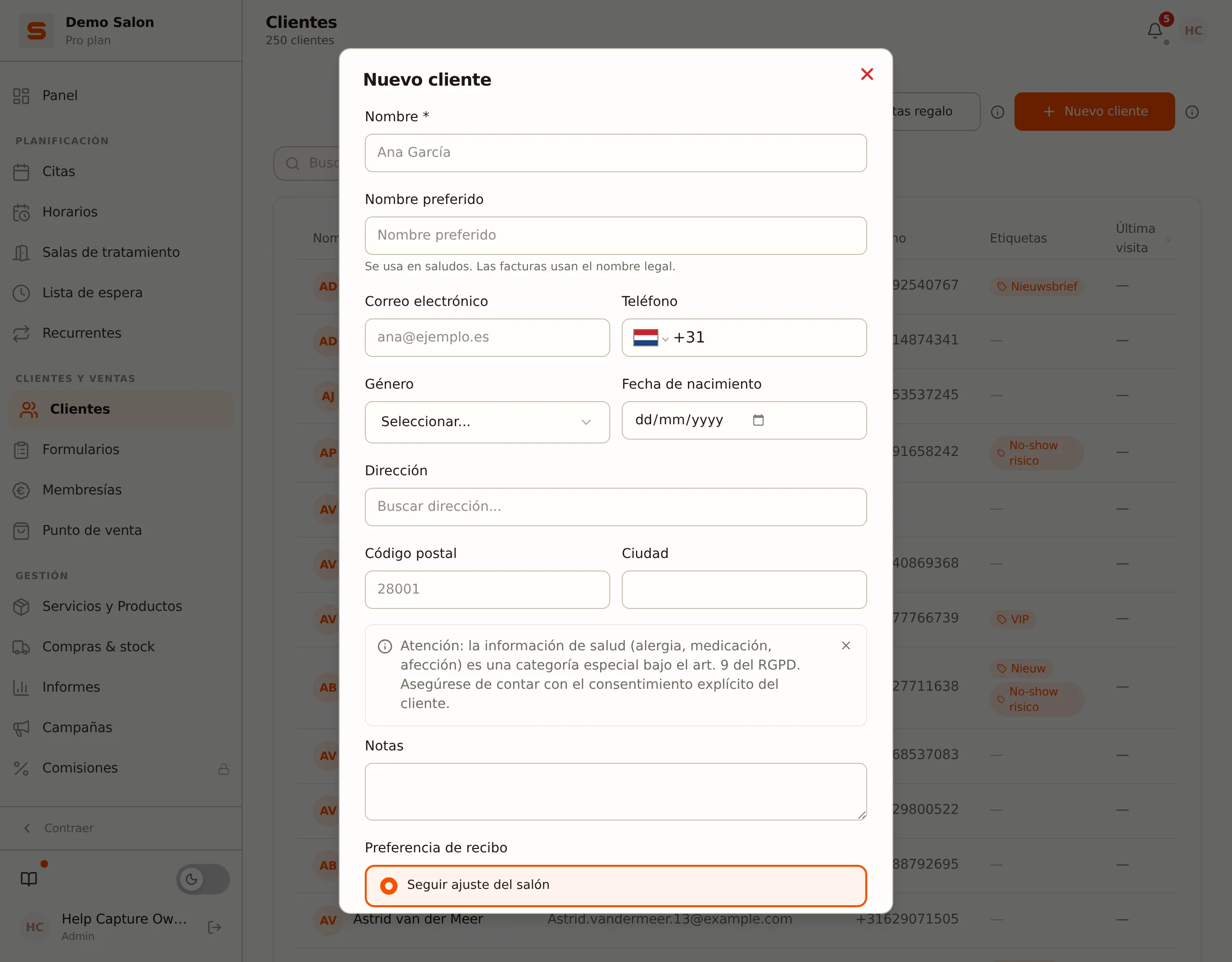This screenshot has height=962, width=1232.
Task: Click the logout icon beside Help Capture Owner
Action: pyautogui.click(x=214, y=927)
